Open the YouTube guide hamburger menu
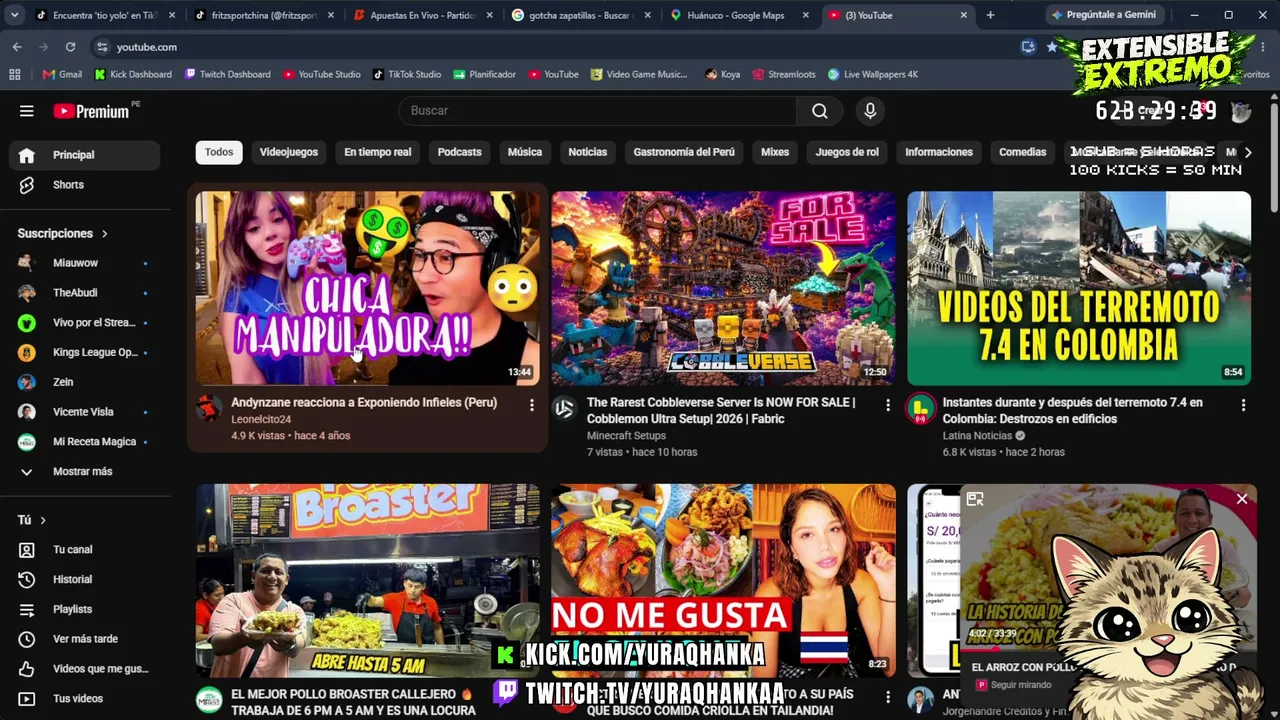The height and width of the screenshot is (720, 1280). coord(27,111)
